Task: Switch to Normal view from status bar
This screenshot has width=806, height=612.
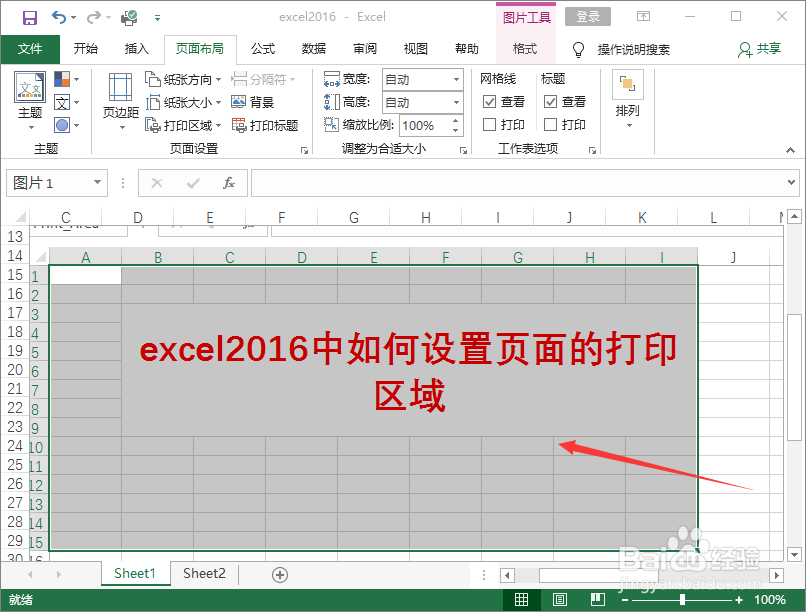Action: (x=521, y=598)
